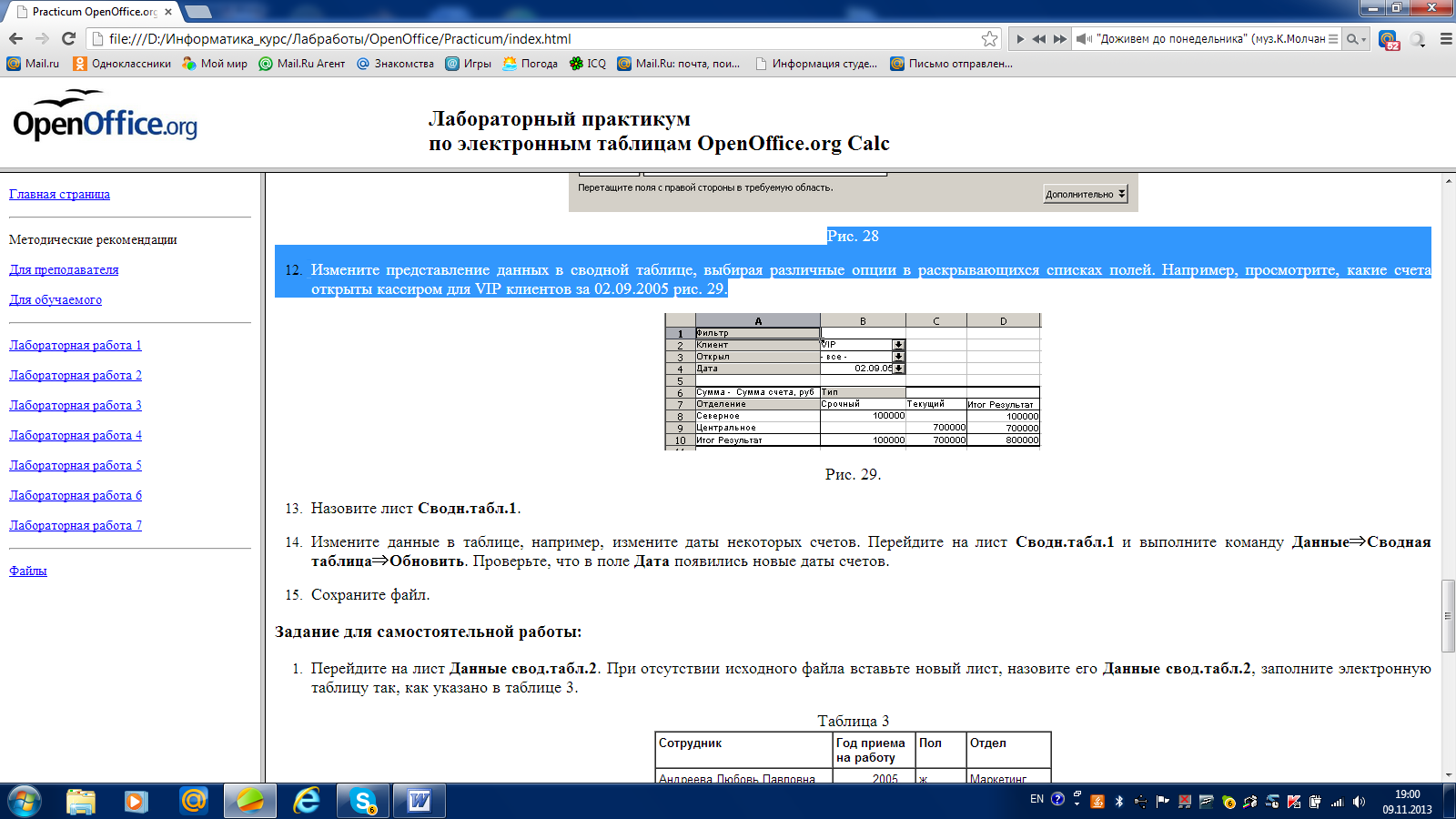The image size is (1456, 819).
Task: Click the Клиент VIP dropdown arrow in figure 29
Action: click(x=899, y=345)
